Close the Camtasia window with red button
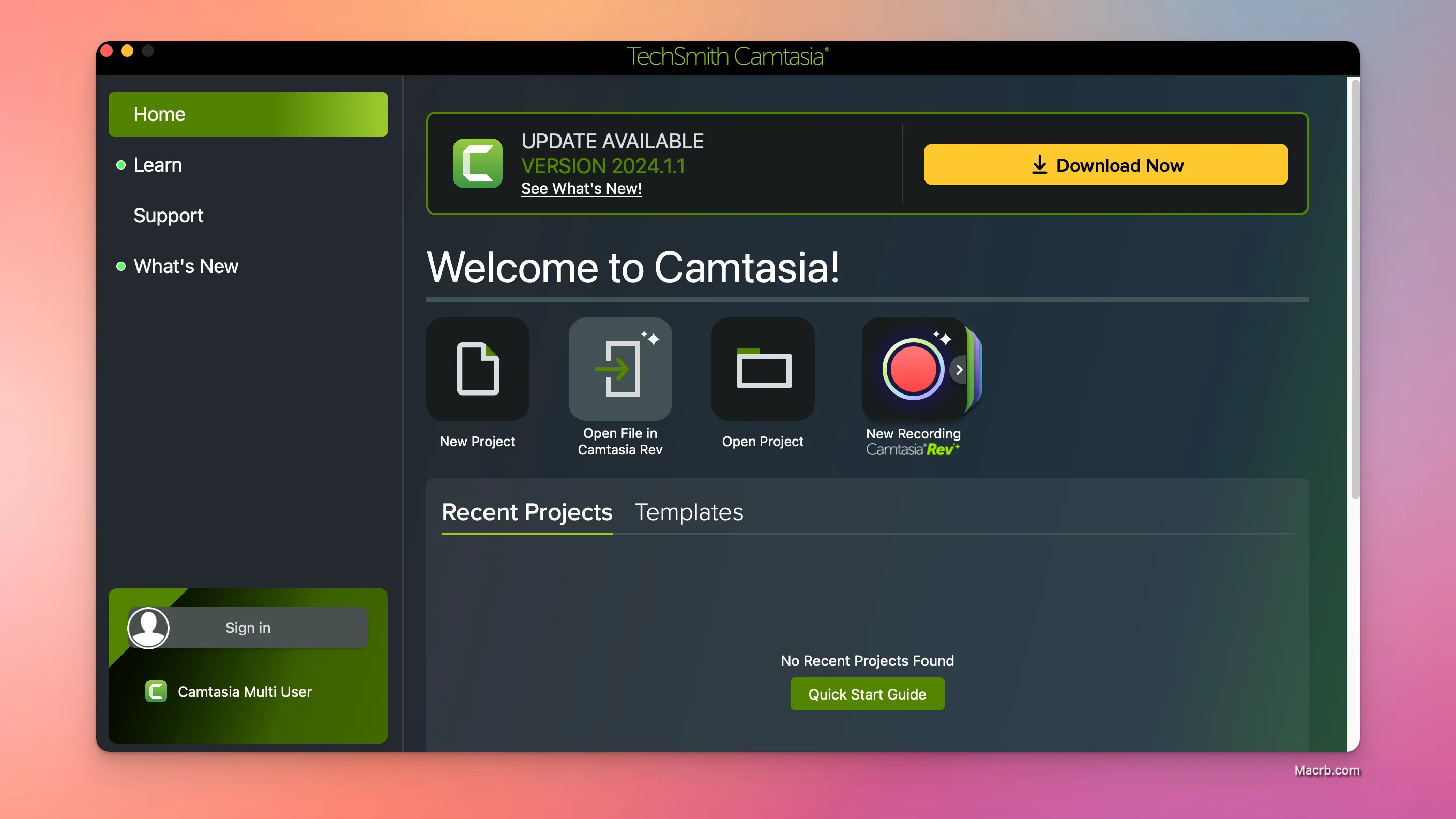This screenshot has width=1456, height=819. pos(107,51)
